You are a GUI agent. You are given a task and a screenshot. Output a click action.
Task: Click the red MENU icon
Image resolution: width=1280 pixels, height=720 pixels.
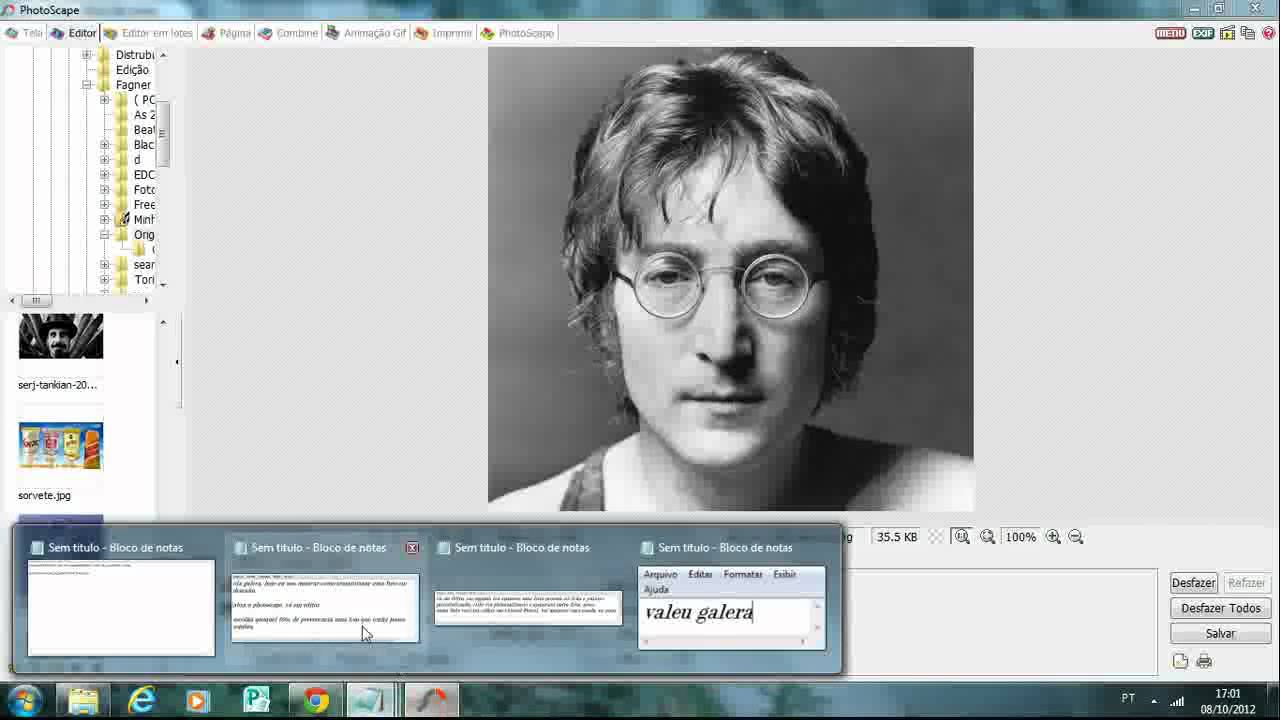coord(1170,33)
